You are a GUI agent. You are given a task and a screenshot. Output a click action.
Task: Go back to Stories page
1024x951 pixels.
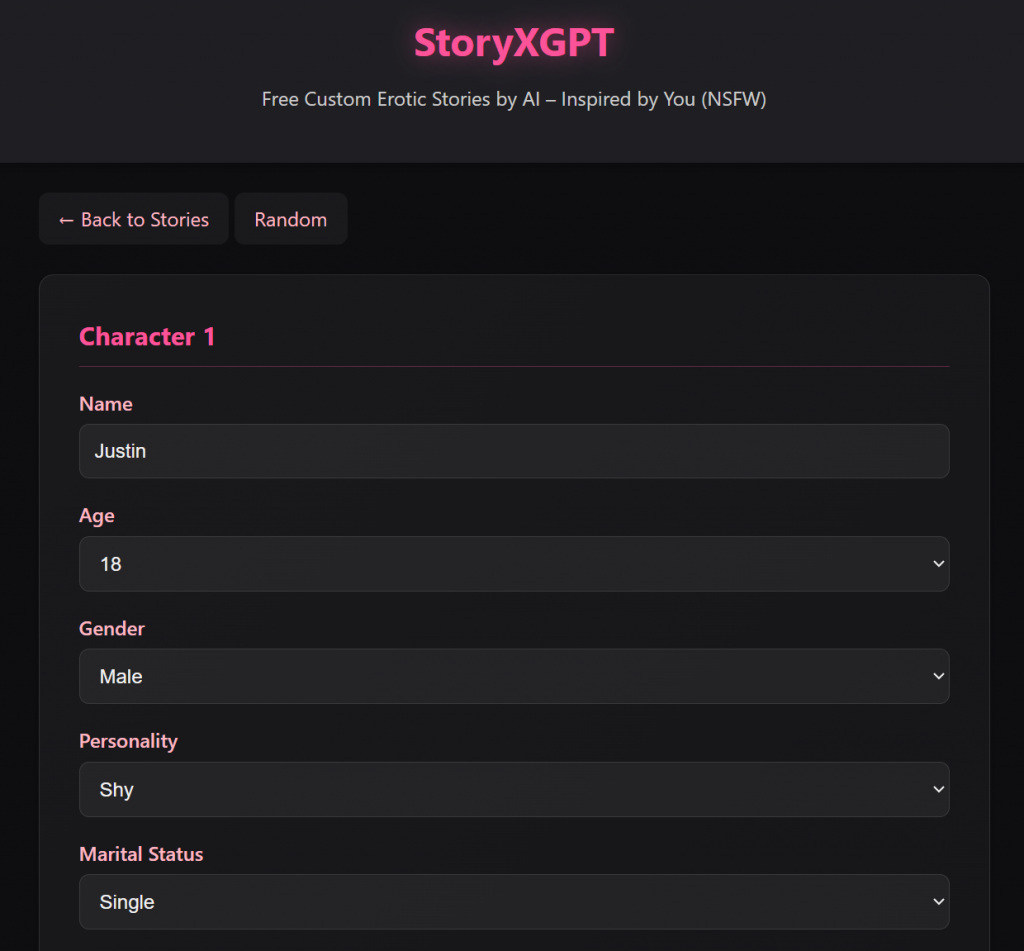[x=134, y=220]
